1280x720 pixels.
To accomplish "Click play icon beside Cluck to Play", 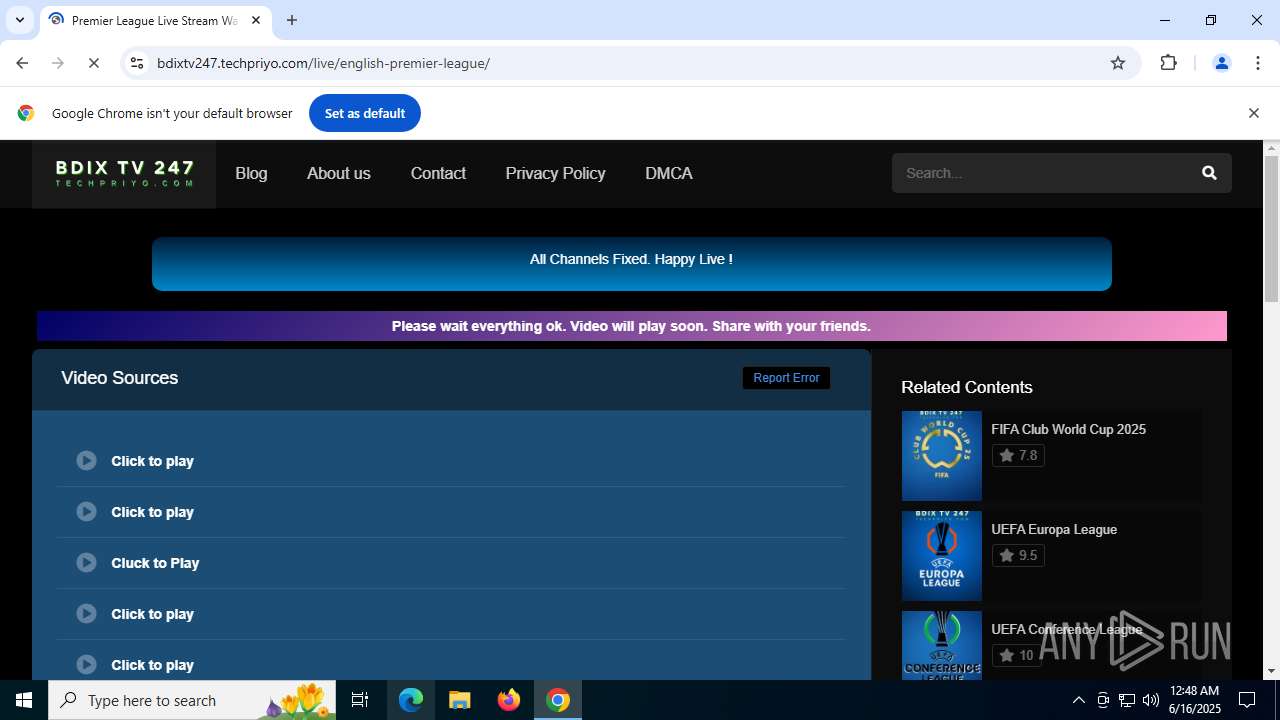I will coord(86,563).
